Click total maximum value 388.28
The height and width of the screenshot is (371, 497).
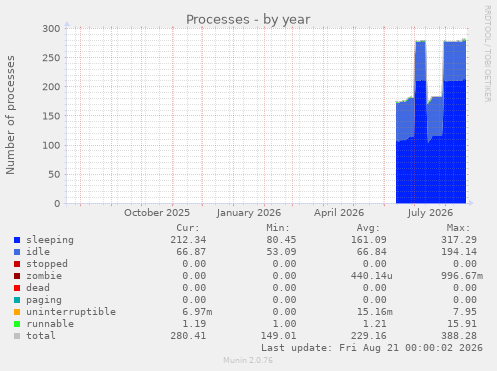point(459,336)
